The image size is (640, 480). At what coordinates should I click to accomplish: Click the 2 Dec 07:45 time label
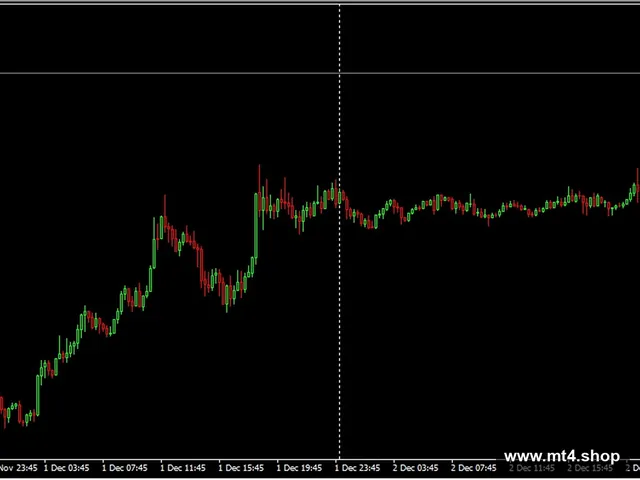point(474,468)
